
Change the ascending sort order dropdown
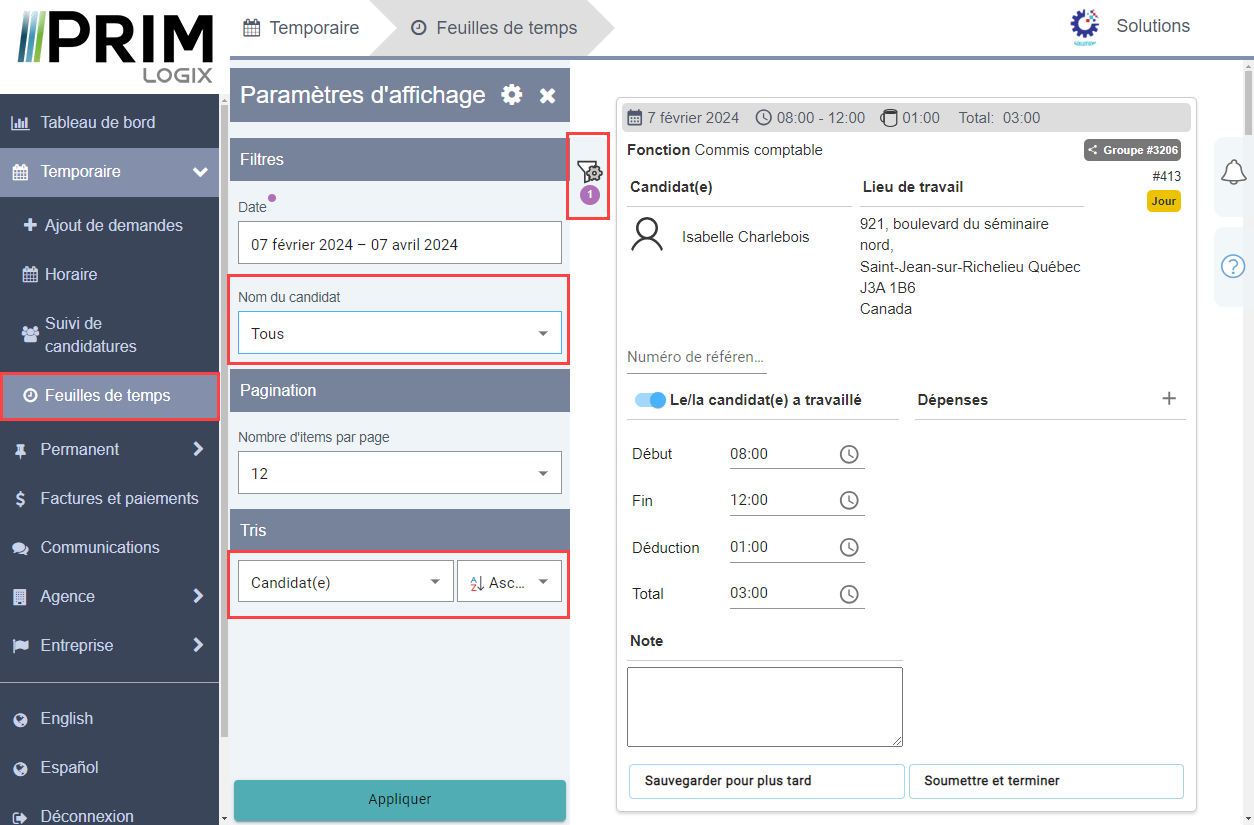tap(509, 582)
